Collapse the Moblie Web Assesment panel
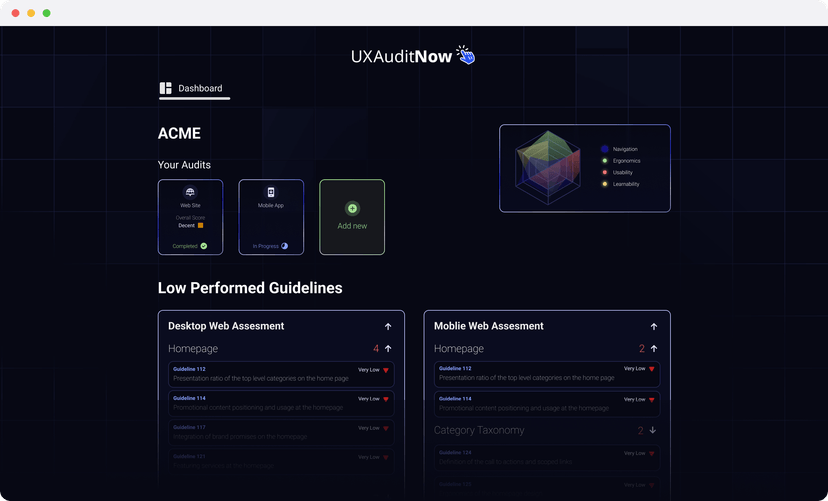Screen dimensions: 828x501 654,326
